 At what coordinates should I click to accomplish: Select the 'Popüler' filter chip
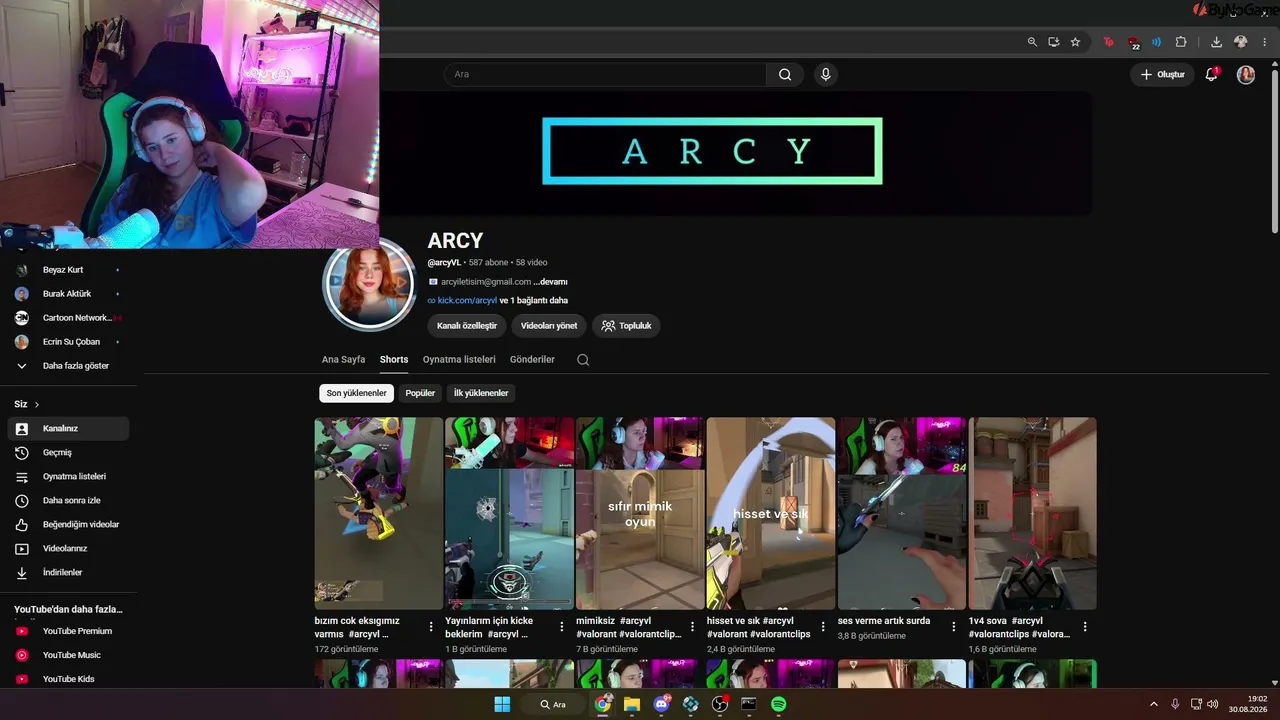[x=420, y=393]
